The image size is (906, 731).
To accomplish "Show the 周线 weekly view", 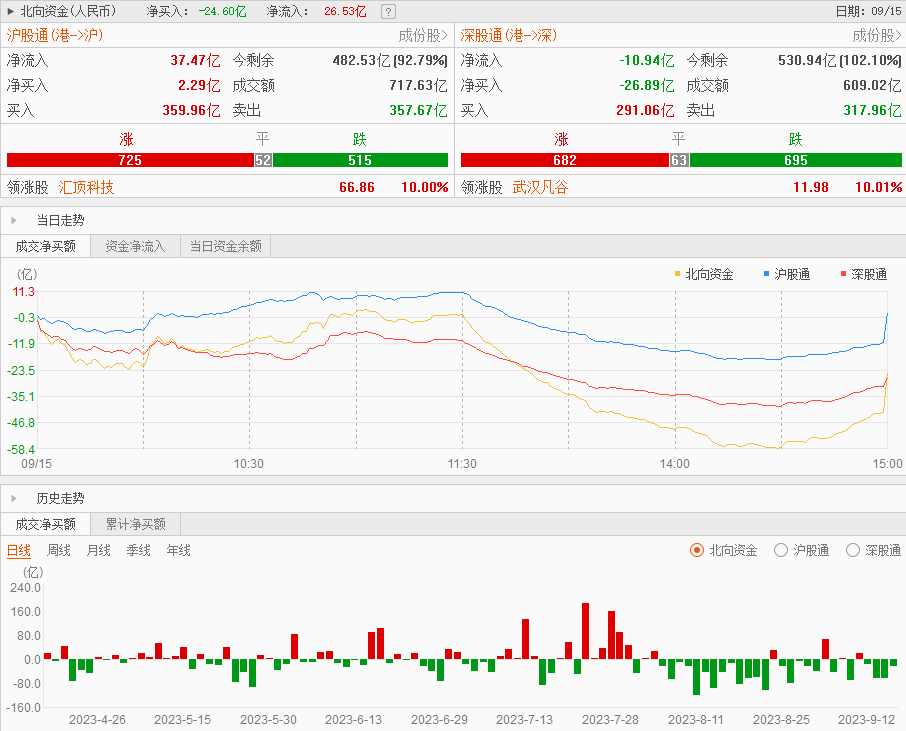I will [59, 550].
